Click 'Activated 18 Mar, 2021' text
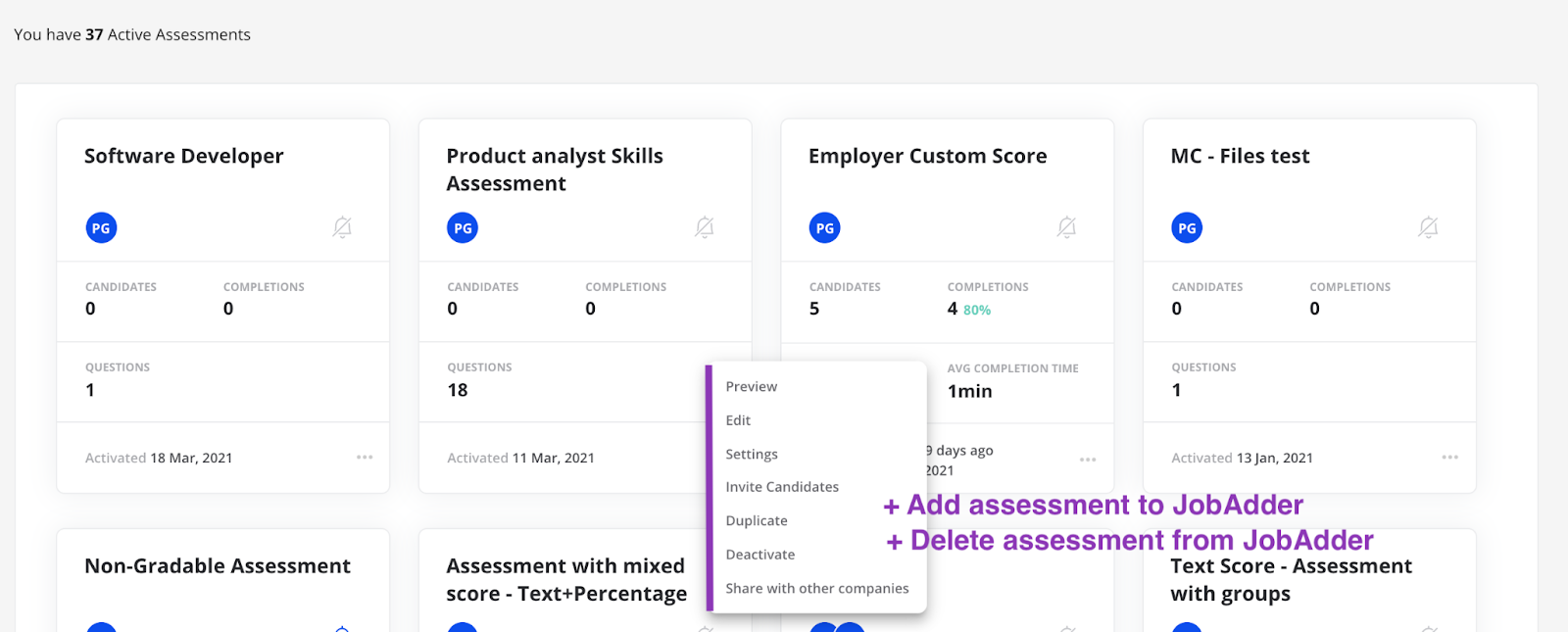This screenshot has height=632, width=1568. tap(159, 458)
